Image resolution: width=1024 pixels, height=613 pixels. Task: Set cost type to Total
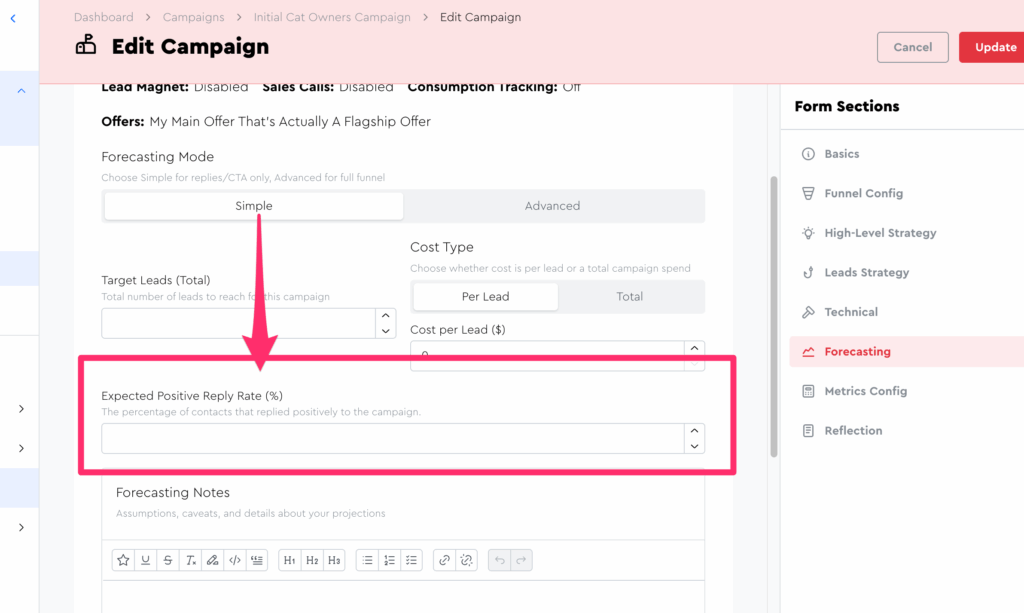coord(630,297)
